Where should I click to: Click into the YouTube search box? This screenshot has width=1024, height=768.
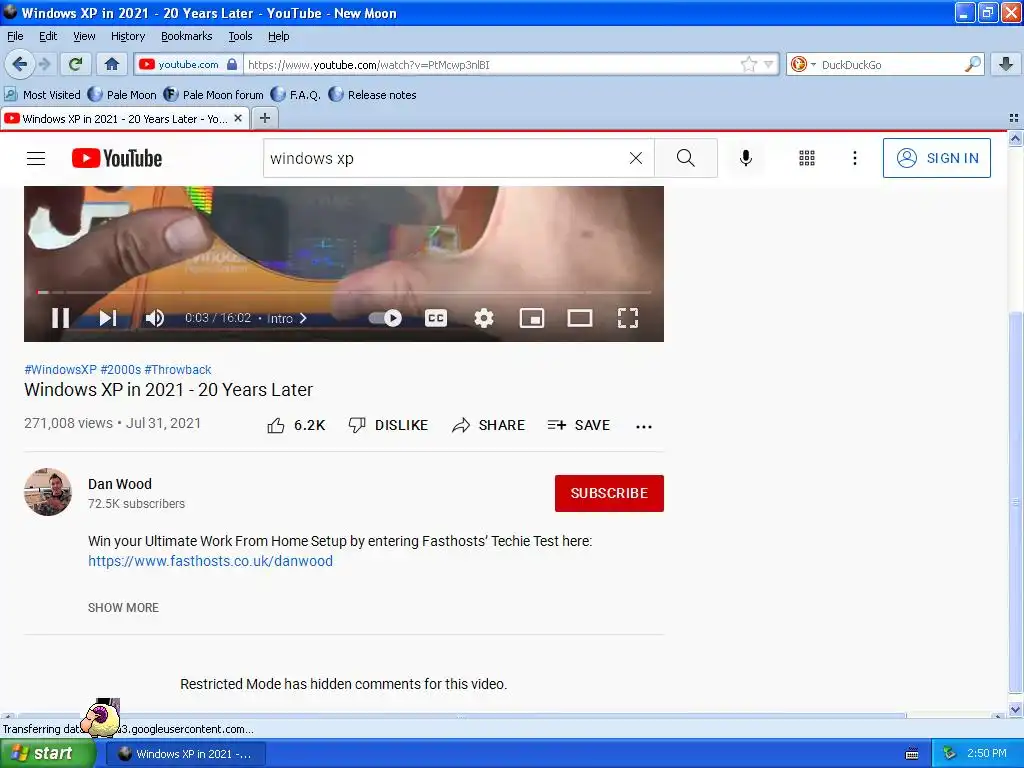444,158
